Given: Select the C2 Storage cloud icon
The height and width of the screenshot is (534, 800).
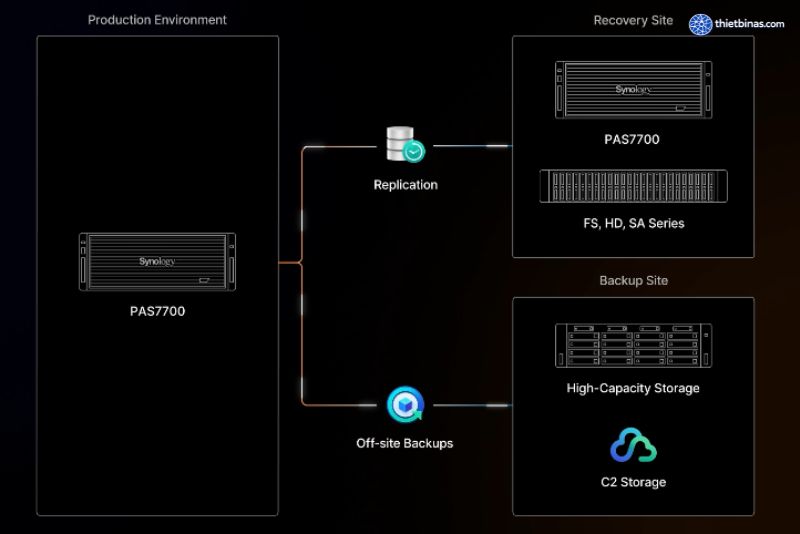Looking at the screenshot, I should [633, 445].
